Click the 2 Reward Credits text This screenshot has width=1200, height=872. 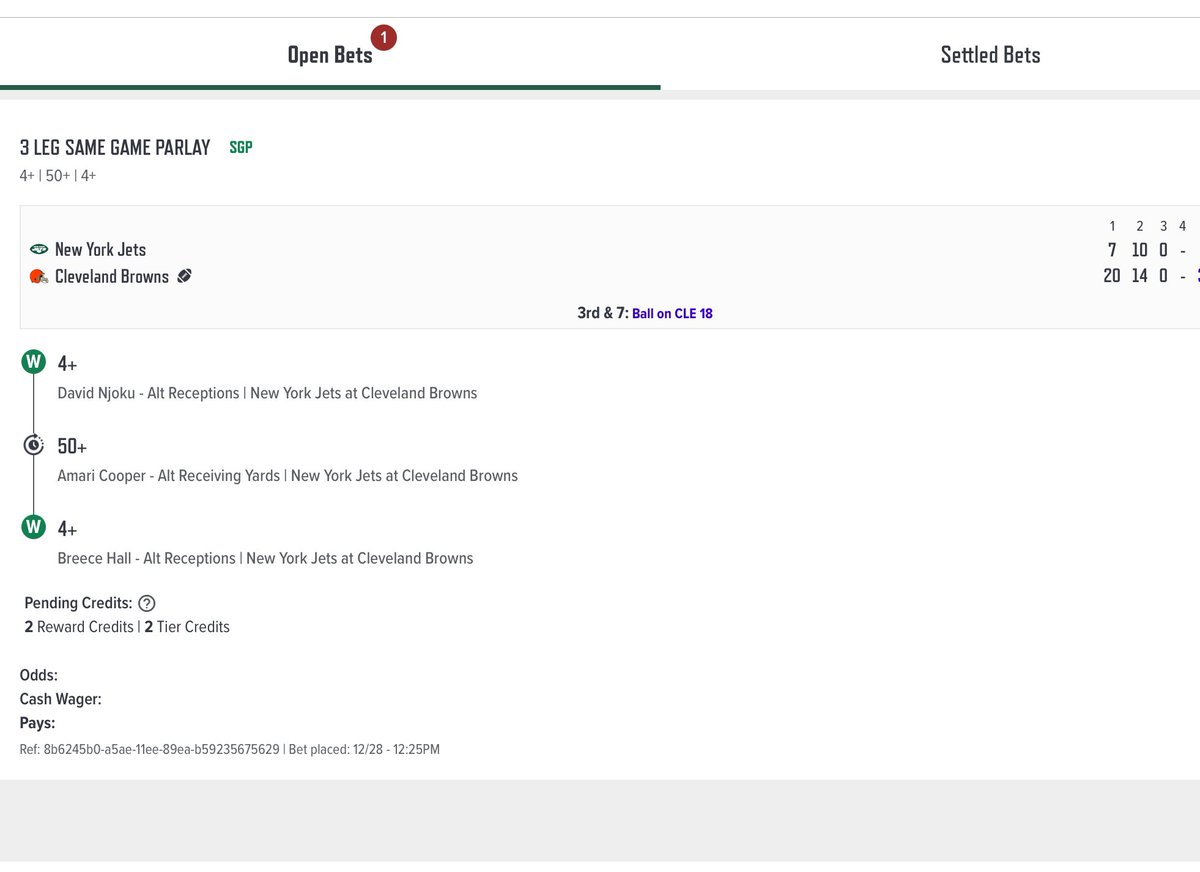79,627
